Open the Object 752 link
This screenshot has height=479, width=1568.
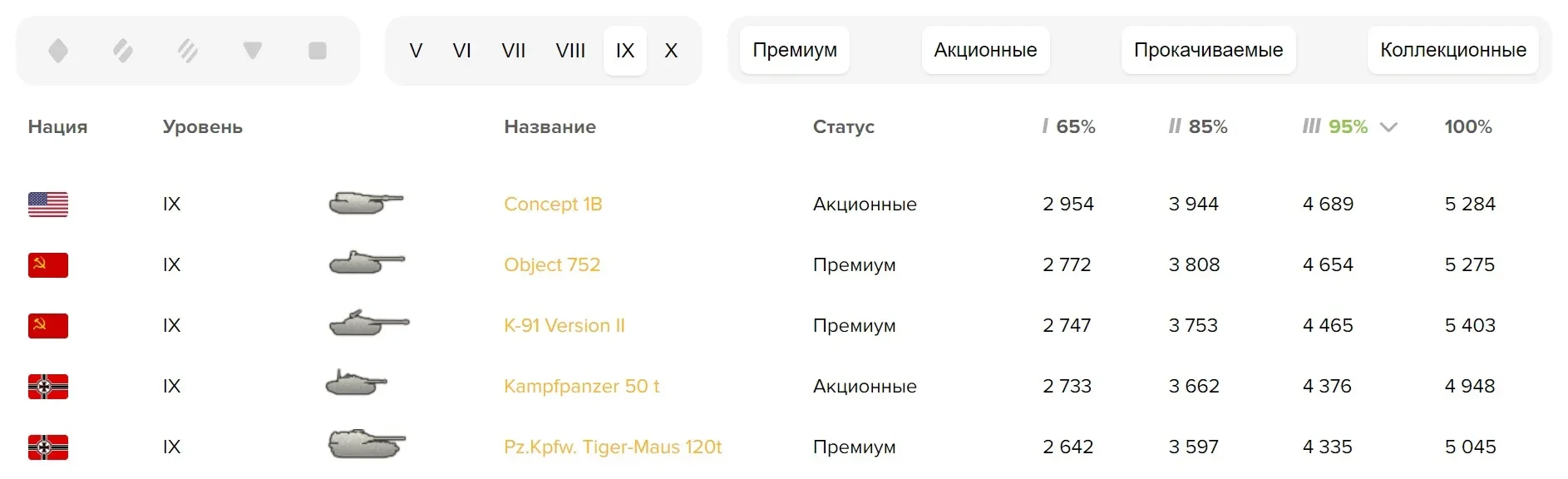[x=552, y=264]
